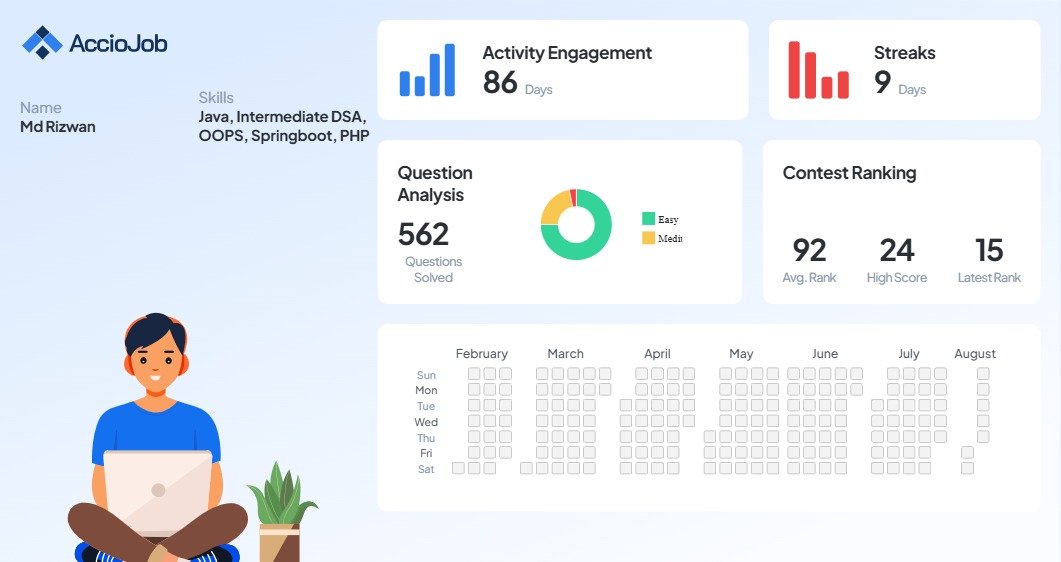Click the 562 Questions Solved count
This screenshot has width=1061, height=562.
click(x=424, y=235)
